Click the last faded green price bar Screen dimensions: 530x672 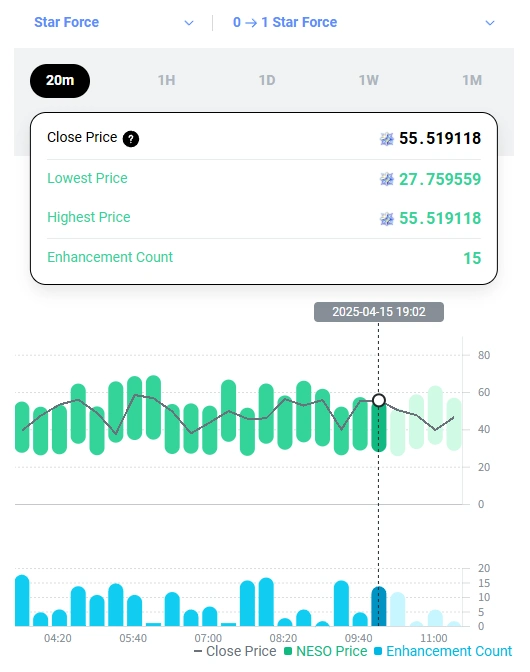454,424
